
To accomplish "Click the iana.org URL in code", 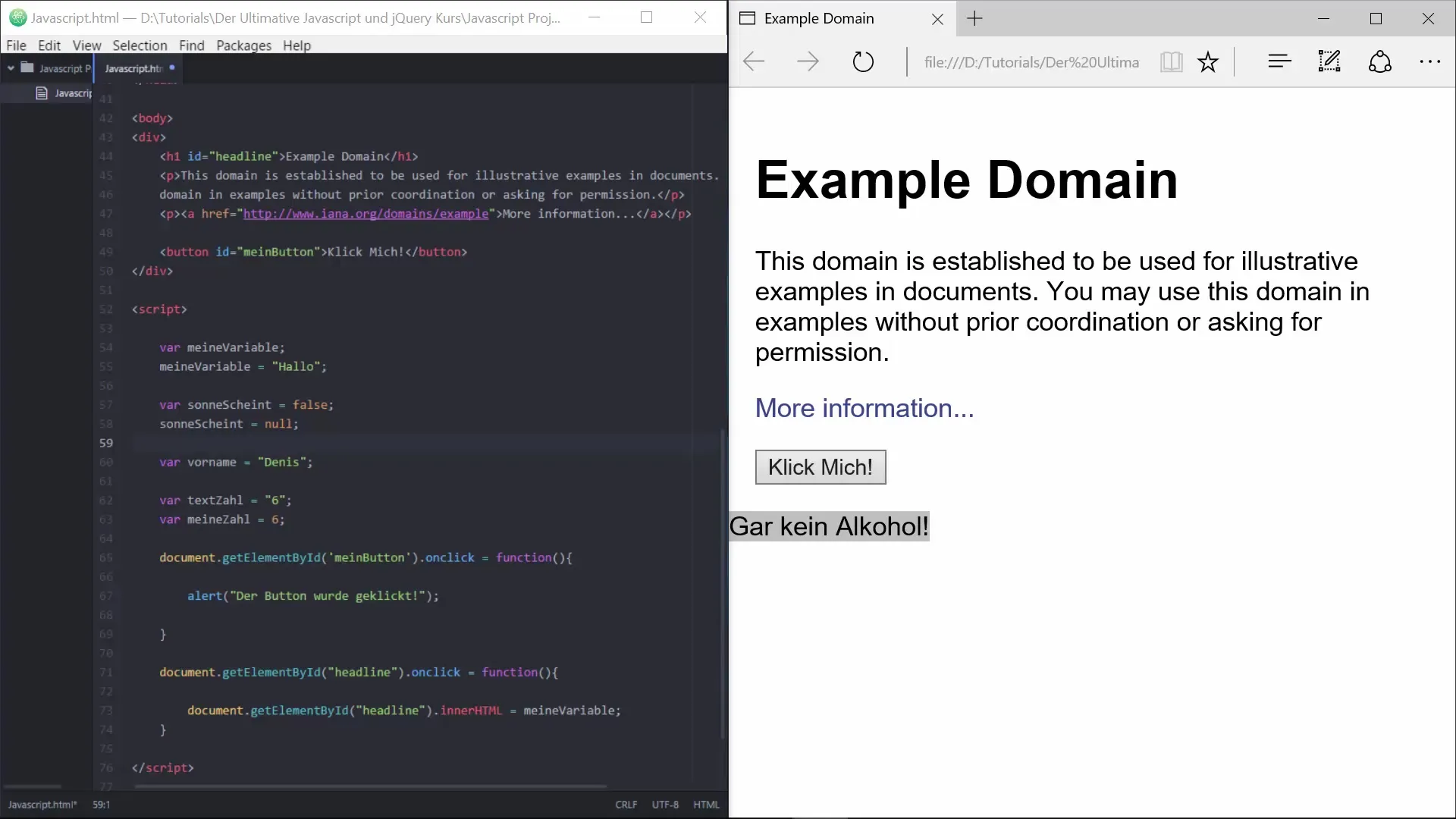I will (366, 214).
